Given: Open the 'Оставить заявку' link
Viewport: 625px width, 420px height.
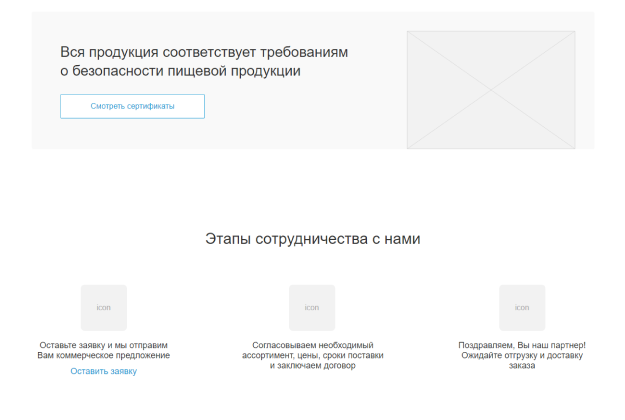Looking at the screenshot, I should click(103, 371).
